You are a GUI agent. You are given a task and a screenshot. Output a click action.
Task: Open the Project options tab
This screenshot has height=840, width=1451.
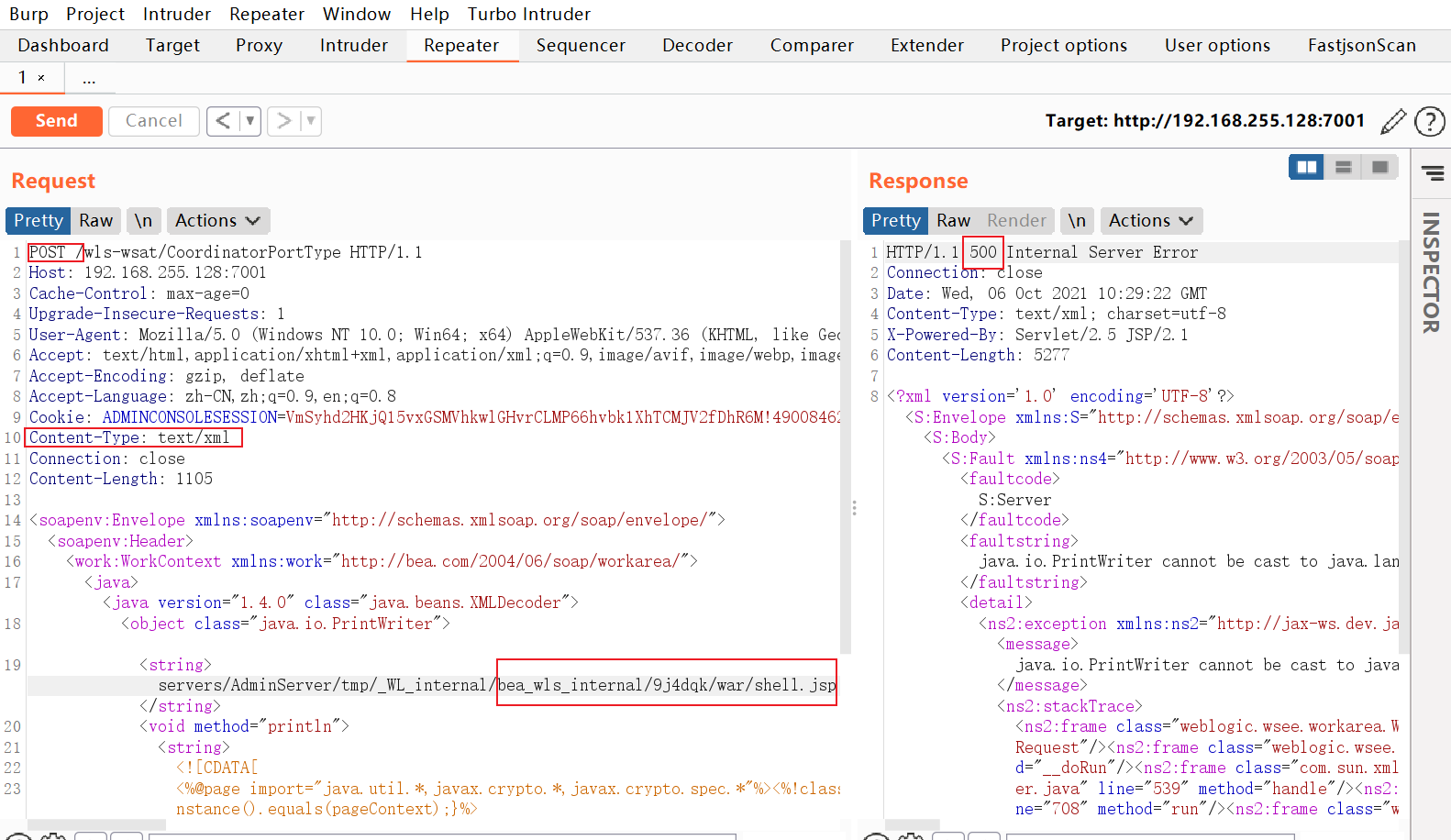pos(1064,45)
